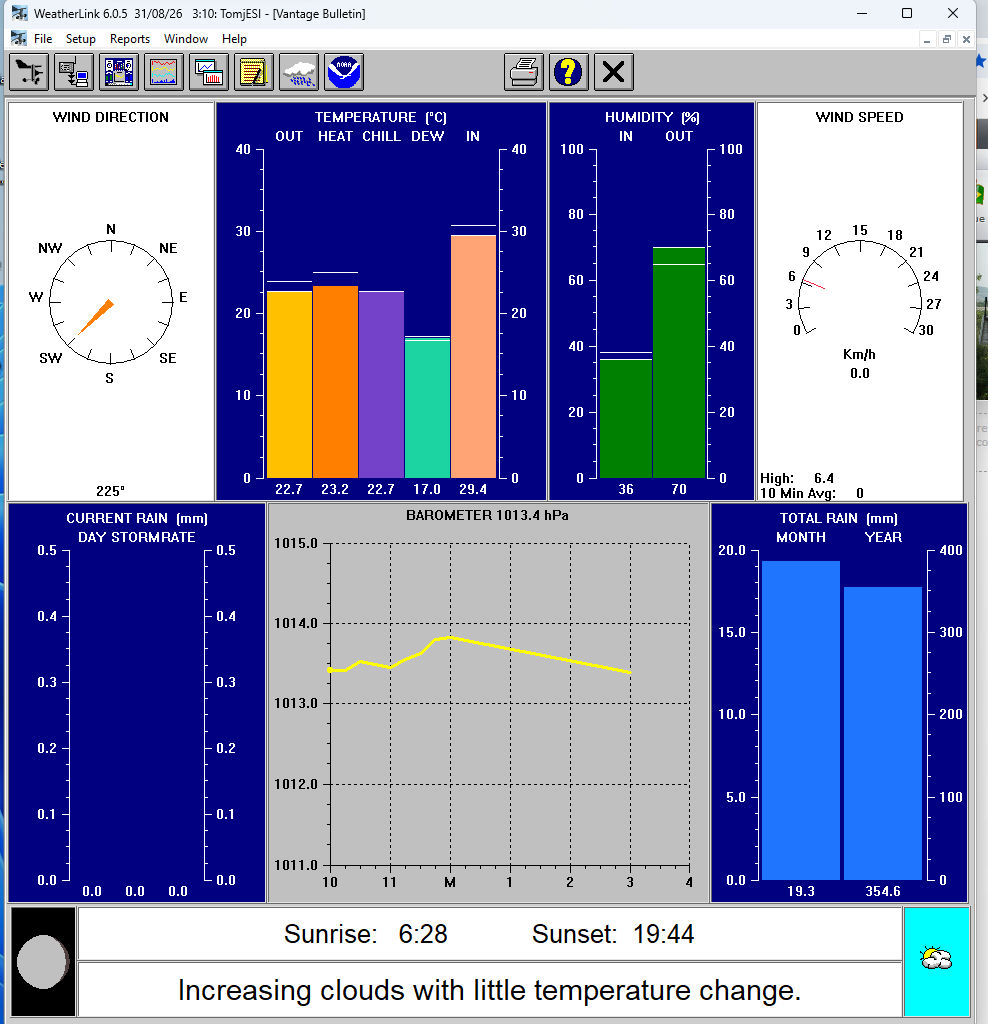Screen dimensions: 988x1024
Task: Open the yellow notepad log icon
Action: pos(253,71)
